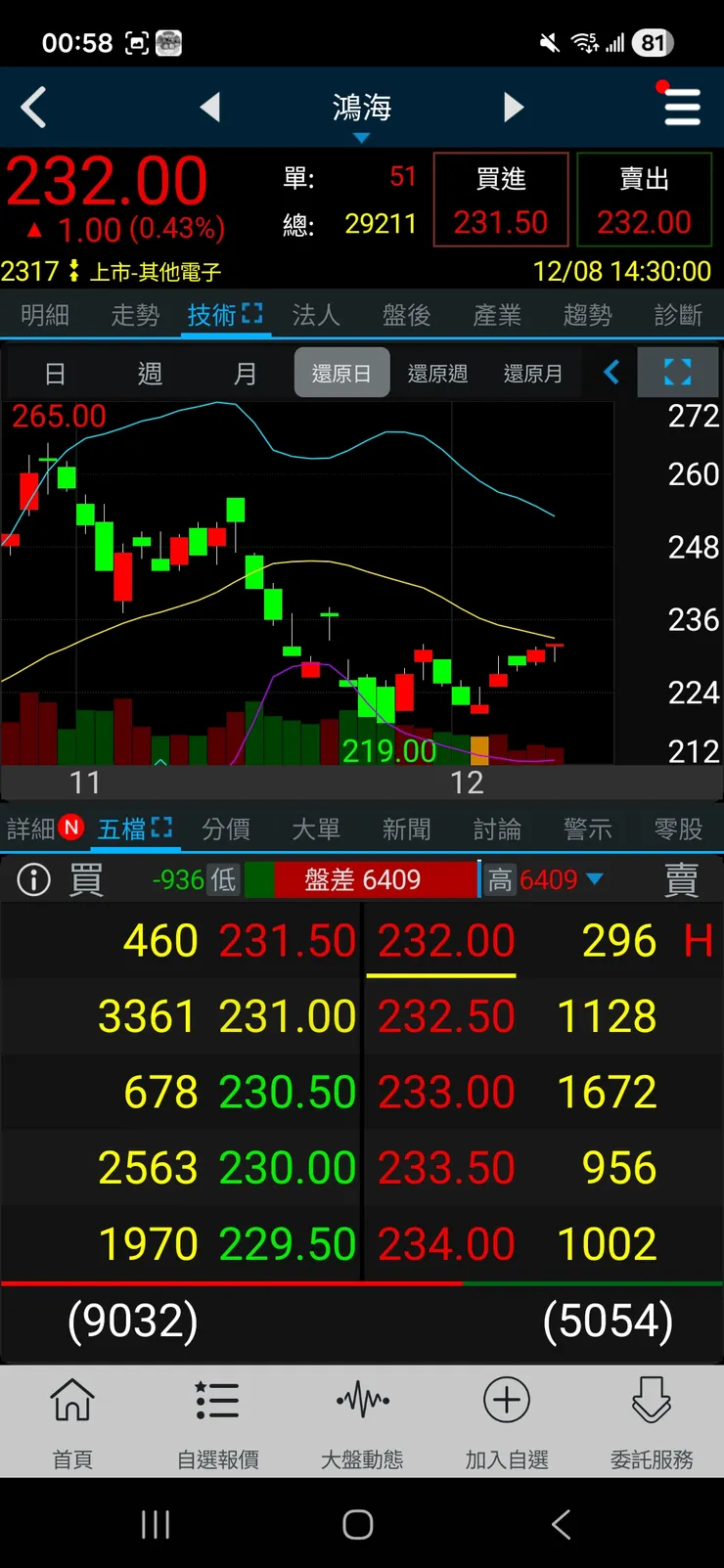
Task: Tap Android recent apps button
Action: [156, 1524]
